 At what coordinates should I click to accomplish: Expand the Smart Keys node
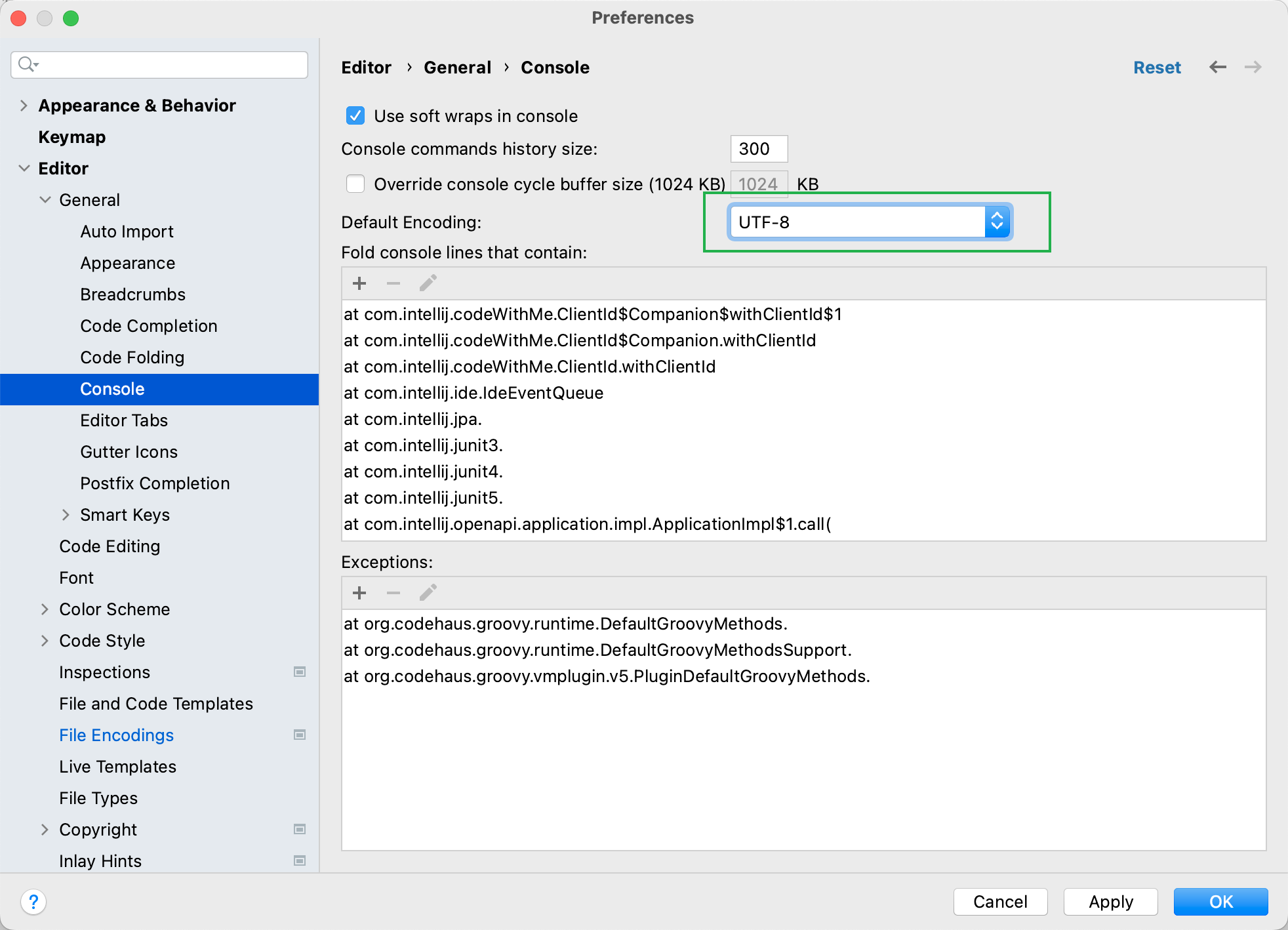[66, 515]
